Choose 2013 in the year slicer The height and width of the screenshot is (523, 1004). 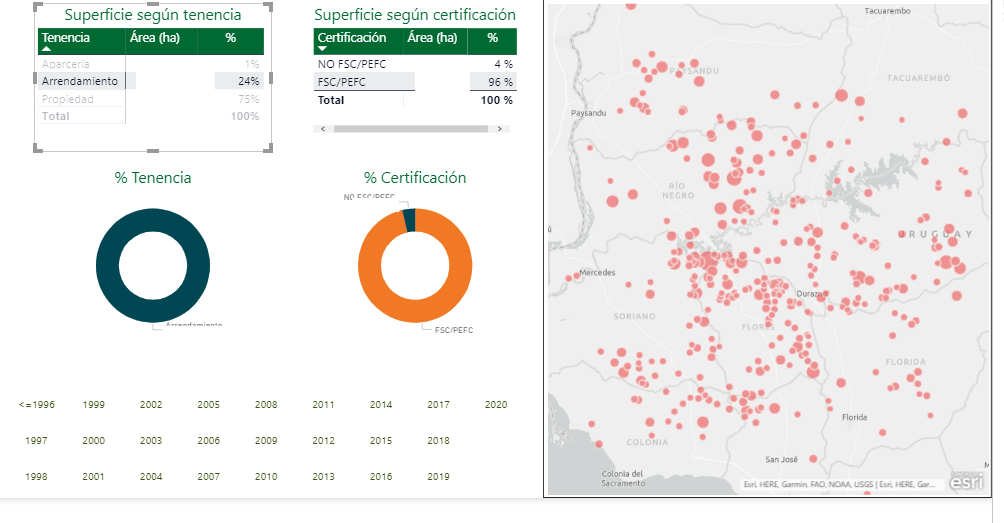coord(323,476)
